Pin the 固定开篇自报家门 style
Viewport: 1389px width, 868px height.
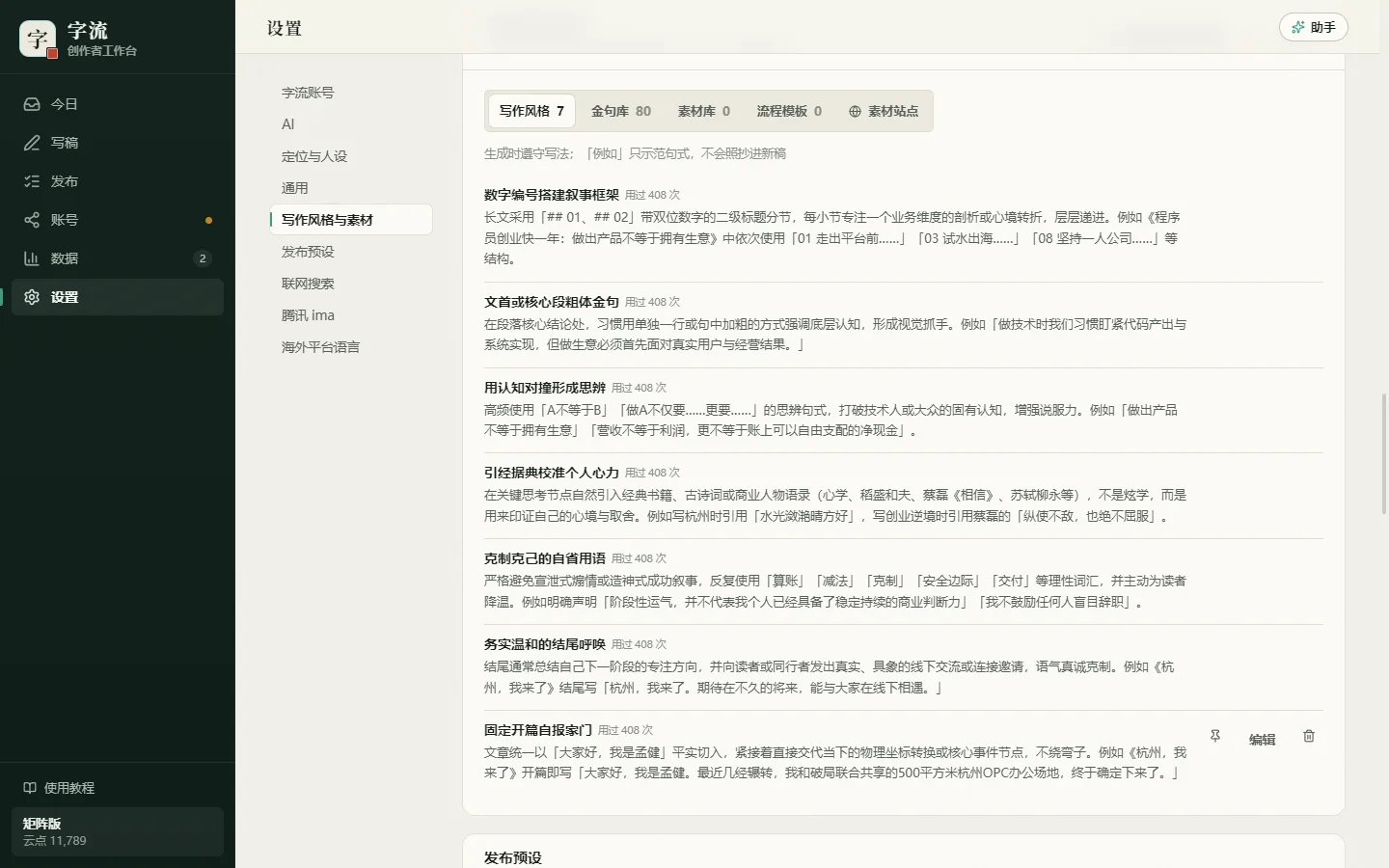click(x=1215, y=737)
